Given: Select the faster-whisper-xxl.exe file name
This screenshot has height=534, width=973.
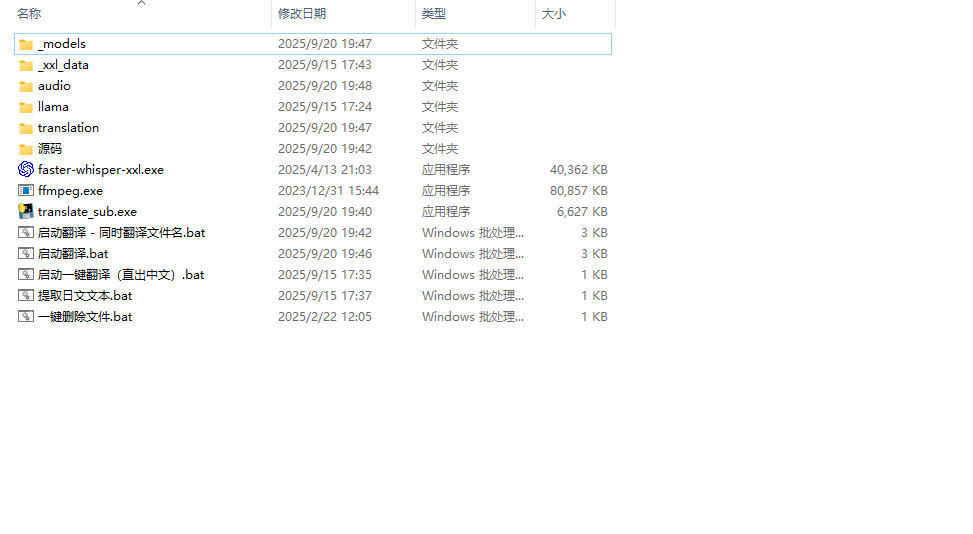Looking at the screenshot, I should (101, 170).
